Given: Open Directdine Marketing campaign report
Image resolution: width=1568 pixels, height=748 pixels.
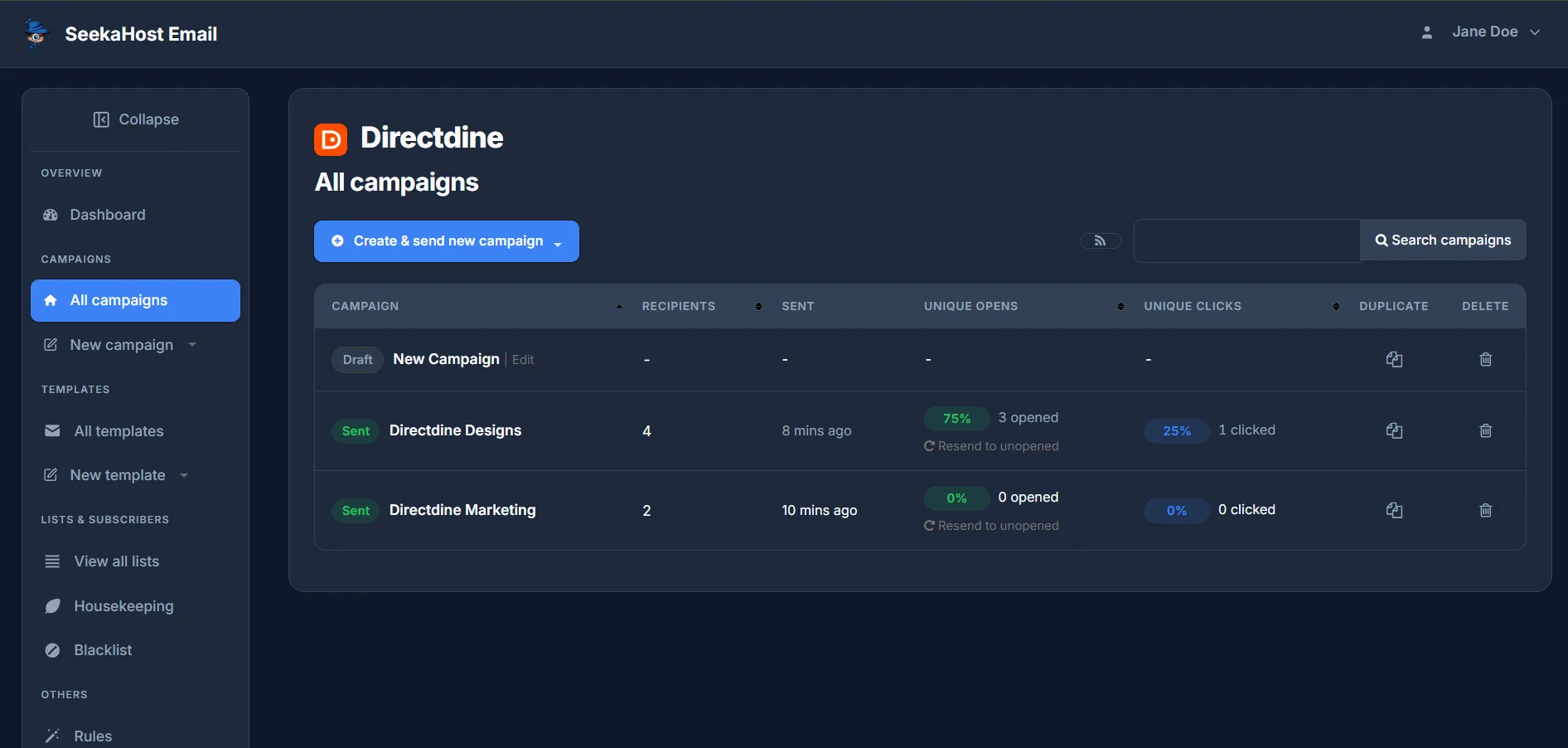Looking at the screenshot, I should click(x=462, y=510).
